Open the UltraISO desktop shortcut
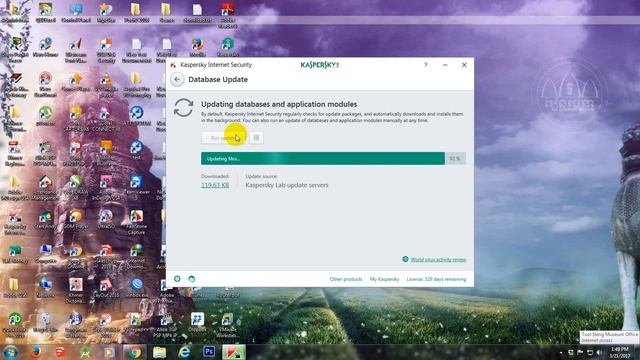The height and width of the screenshot is (360, 640). 106,220
